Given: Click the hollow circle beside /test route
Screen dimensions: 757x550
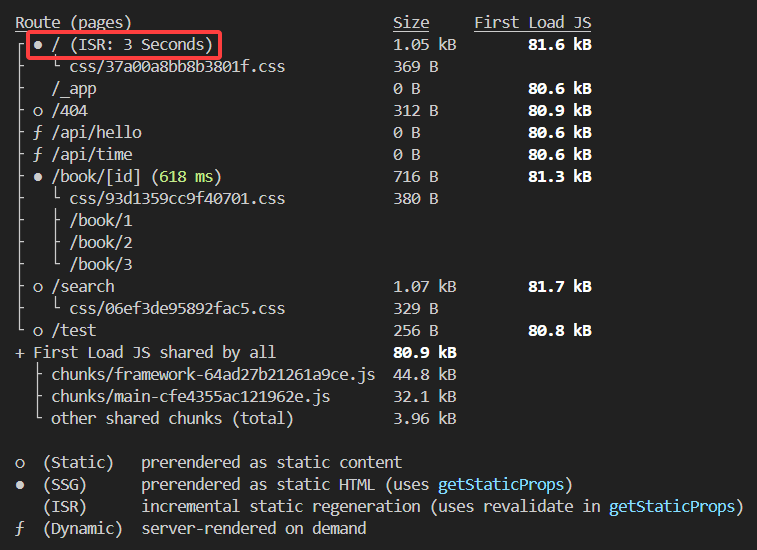Looking at the screenshot, I should click(38, 331).
